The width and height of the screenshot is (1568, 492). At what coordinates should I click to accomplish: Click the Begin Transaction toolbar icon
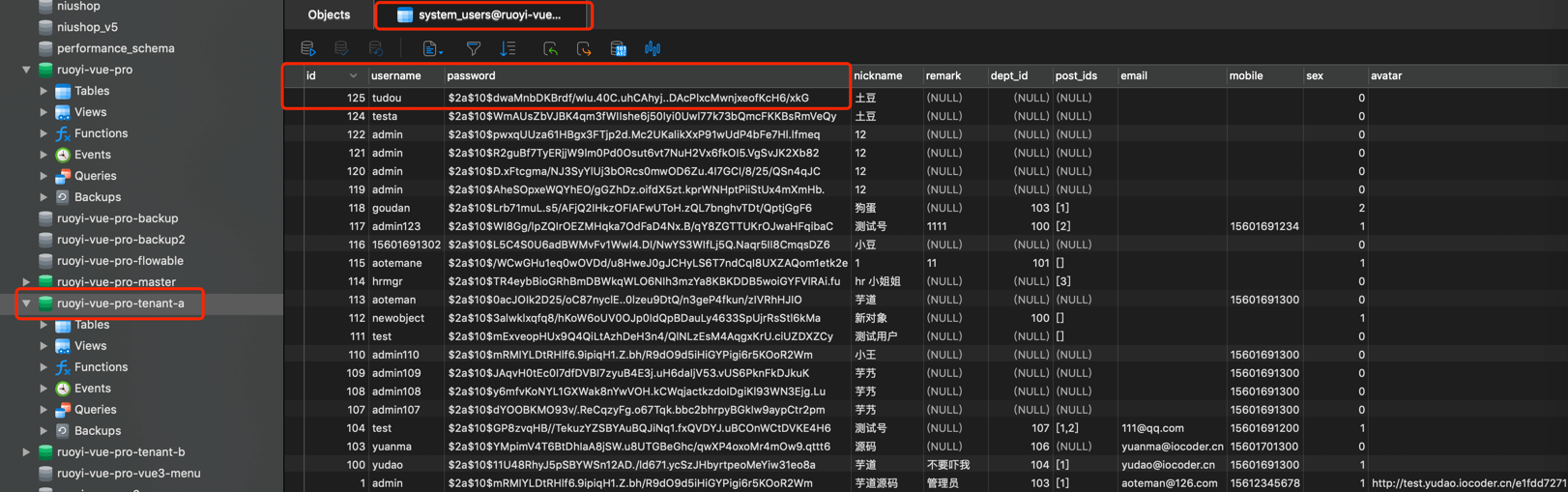click(x=308, y=48)
